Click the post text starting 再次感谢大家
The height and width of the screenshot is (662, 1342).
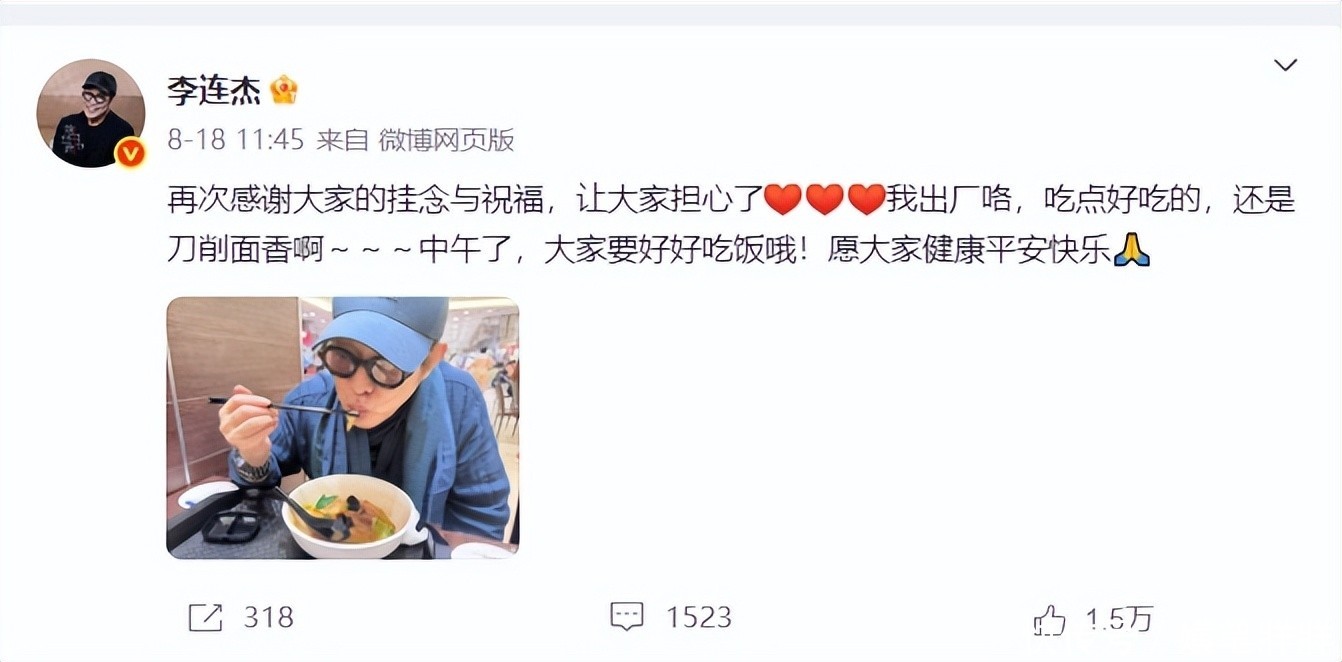tap(731, 225)
